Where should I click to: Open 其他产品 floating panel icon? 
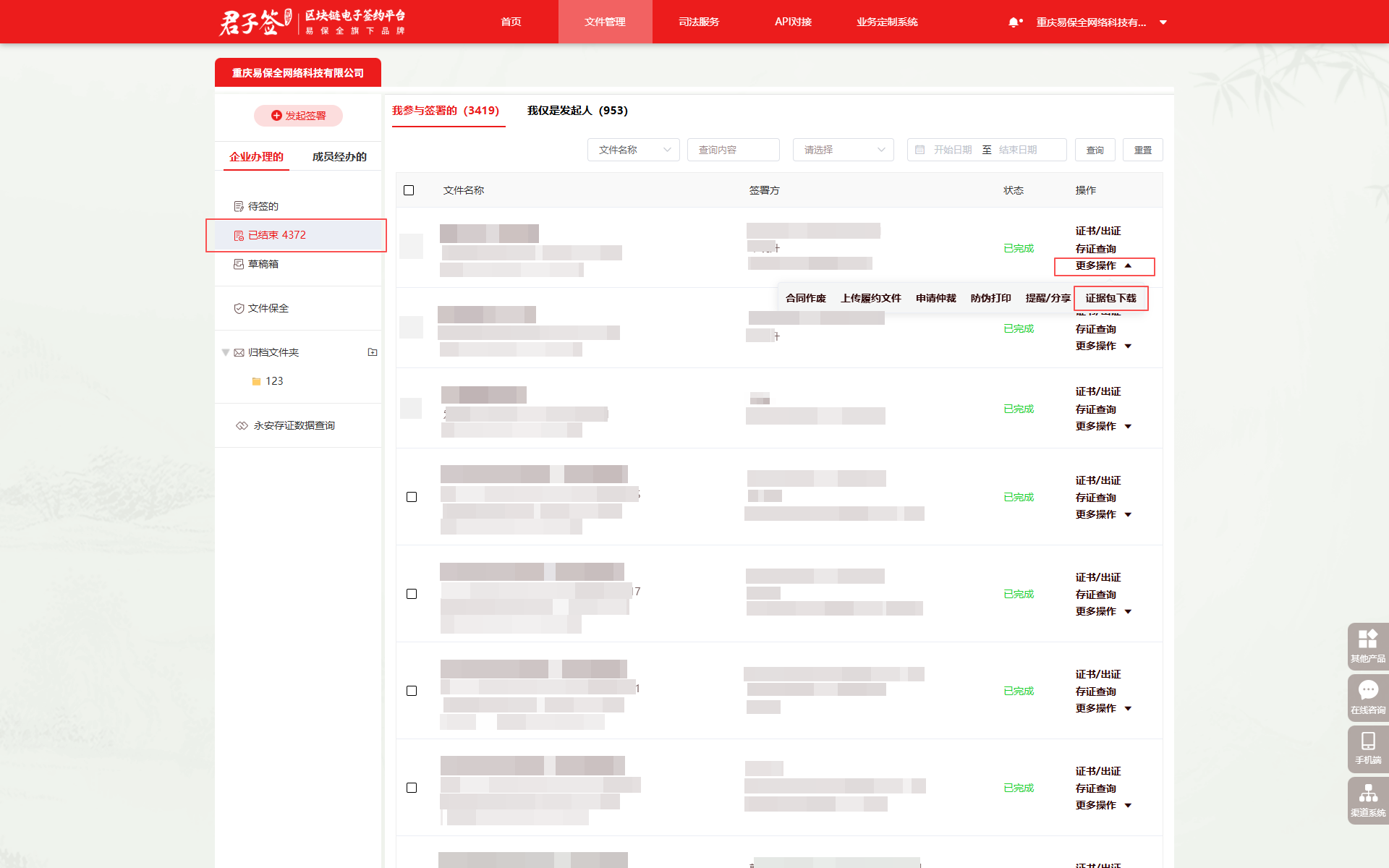[1367, 645]
